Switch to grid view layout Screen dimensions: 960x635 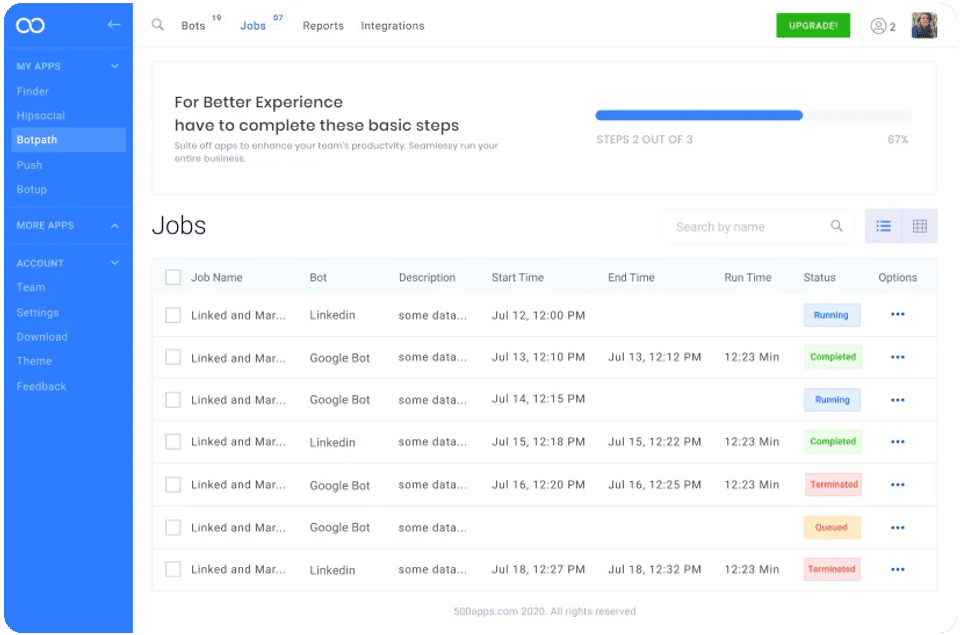tap(920, 226)
